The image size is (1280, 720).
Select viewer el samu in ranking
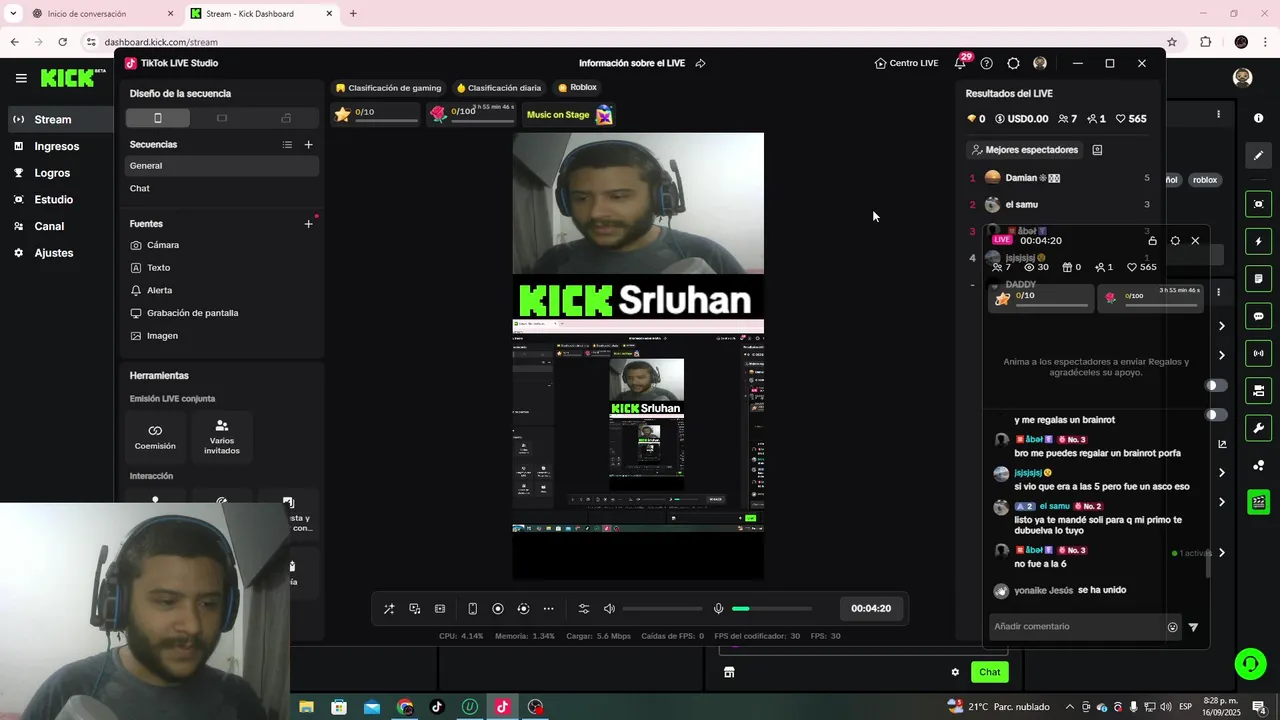tap(1060, 205)
